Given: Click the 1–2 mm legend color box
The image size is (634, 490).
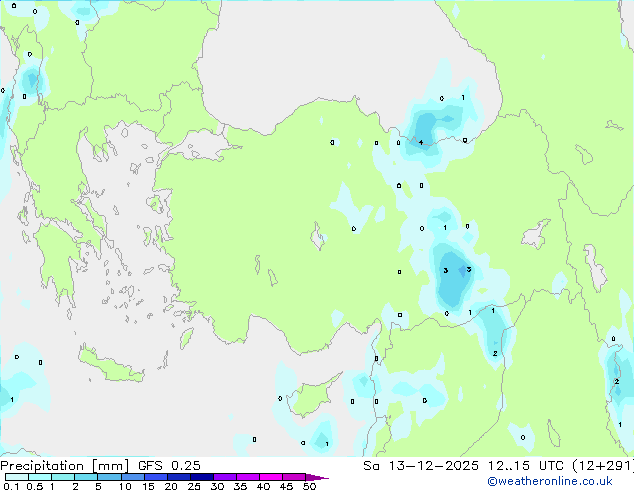Looking at the screenshot, I should 63,477.
